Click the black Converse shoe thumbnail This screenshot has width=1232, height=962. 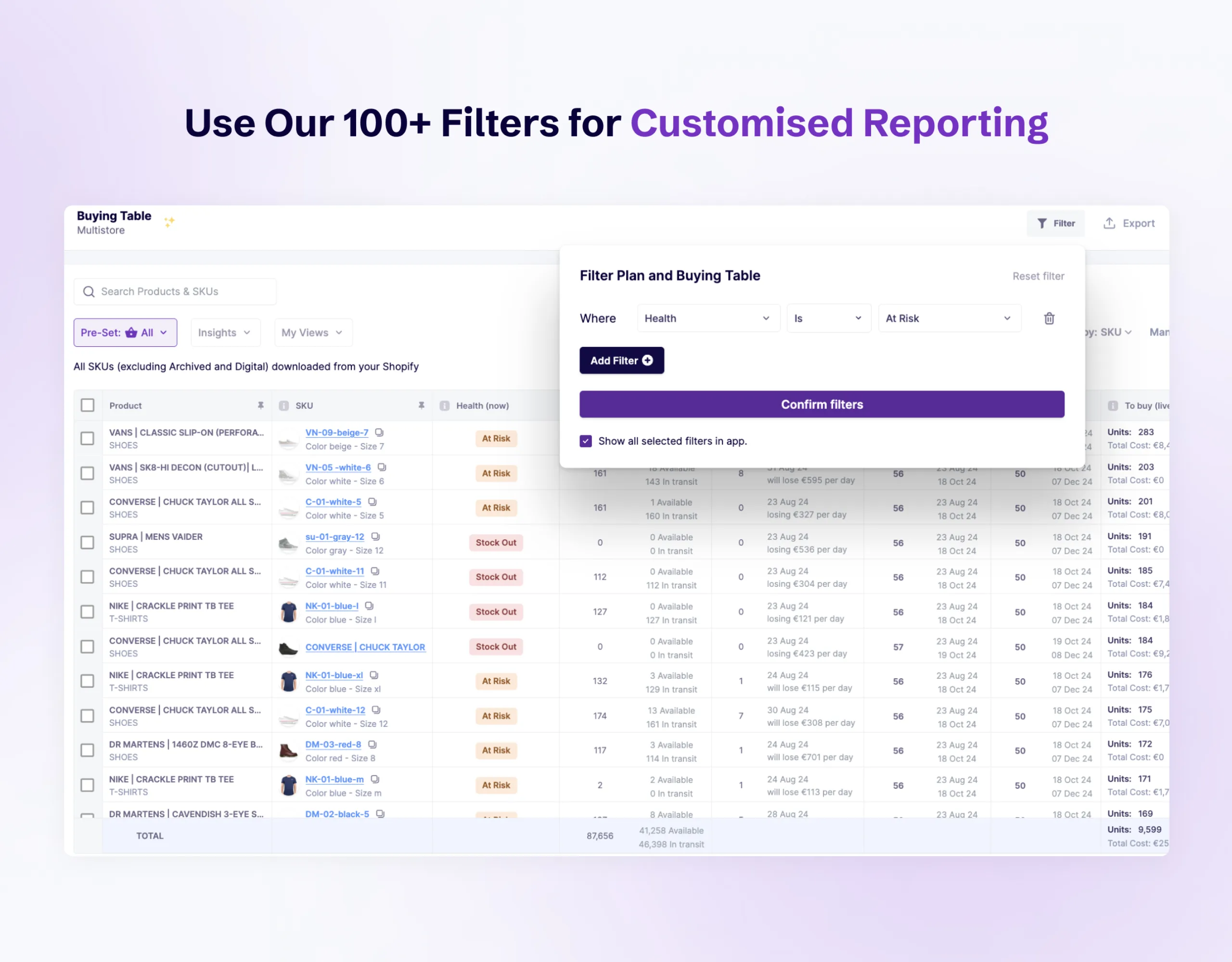(x=288, y=648)
